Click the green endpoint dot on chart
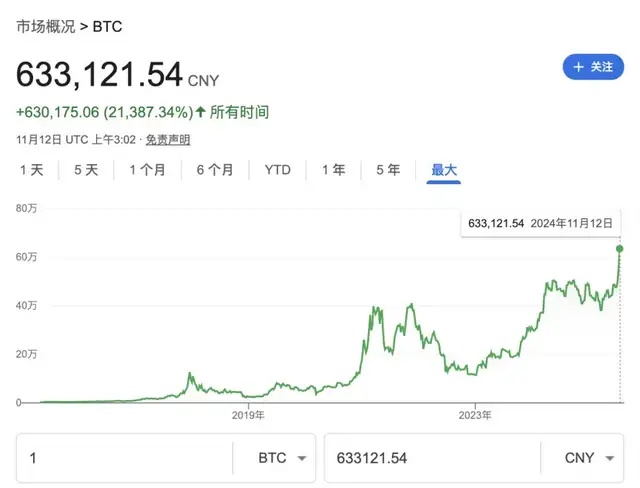The height and width of the screenshot is (488, 640). pyautogui.click(x=620, y=249)
